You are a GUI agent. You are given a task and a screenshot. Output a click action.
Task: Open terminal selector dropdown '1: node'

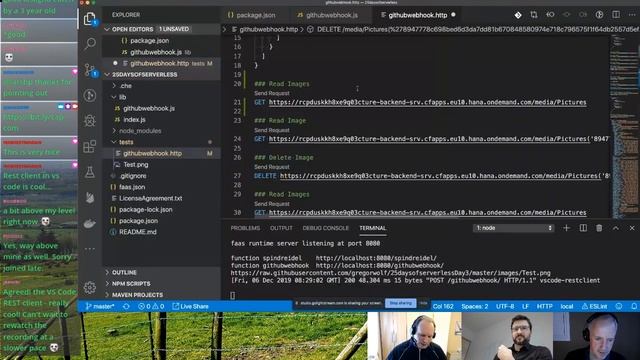tap(513, 228)
